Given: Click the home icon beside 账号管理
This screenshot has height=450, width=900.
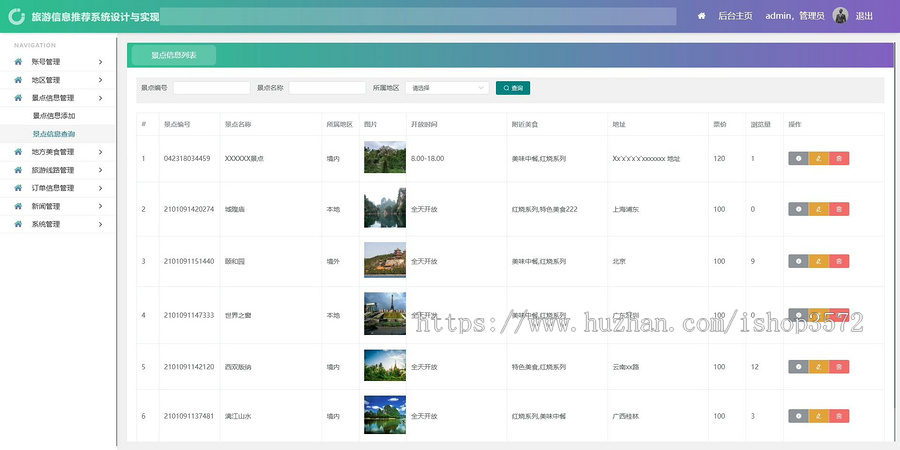Looking at the screenshot, I should [18, 61].
